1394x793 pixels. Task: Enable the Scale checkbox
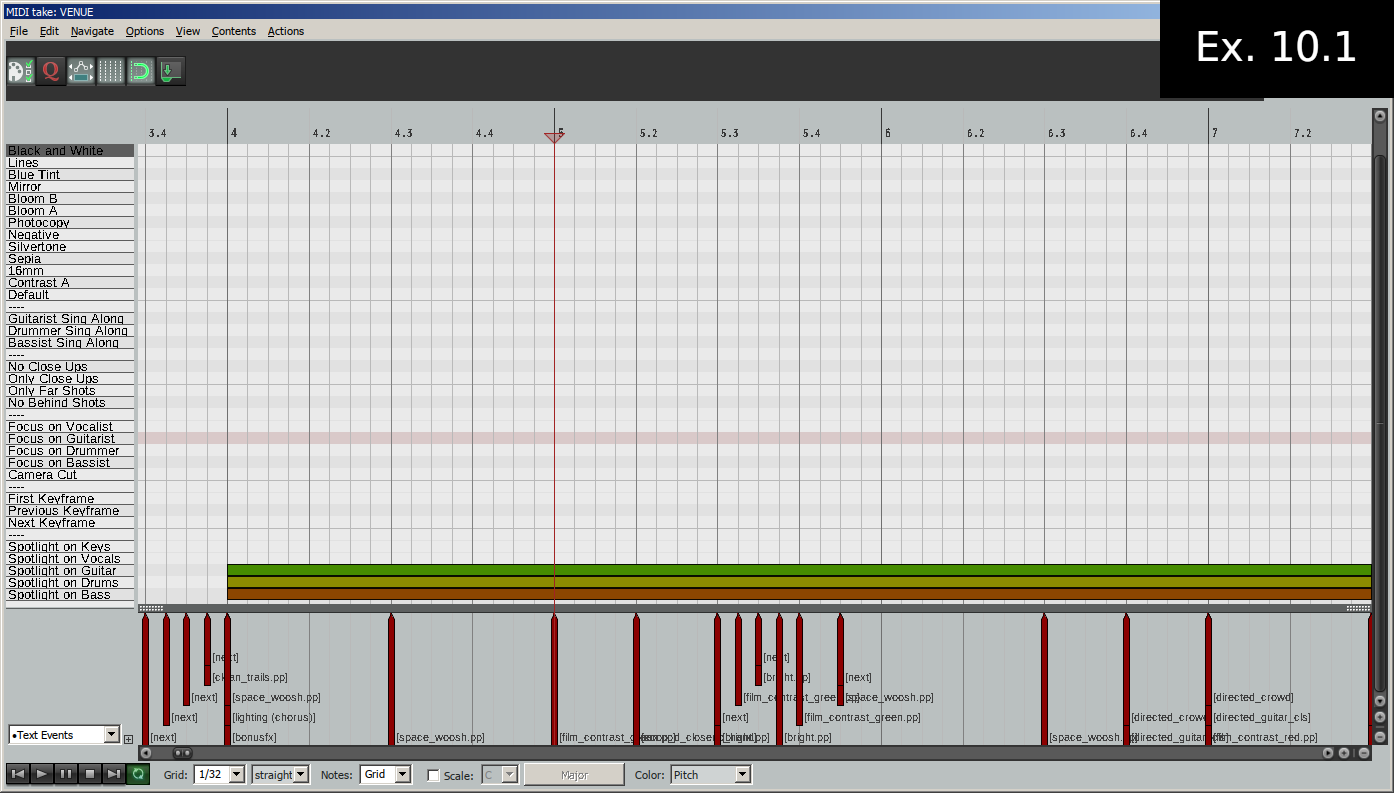tap(433, 775)
